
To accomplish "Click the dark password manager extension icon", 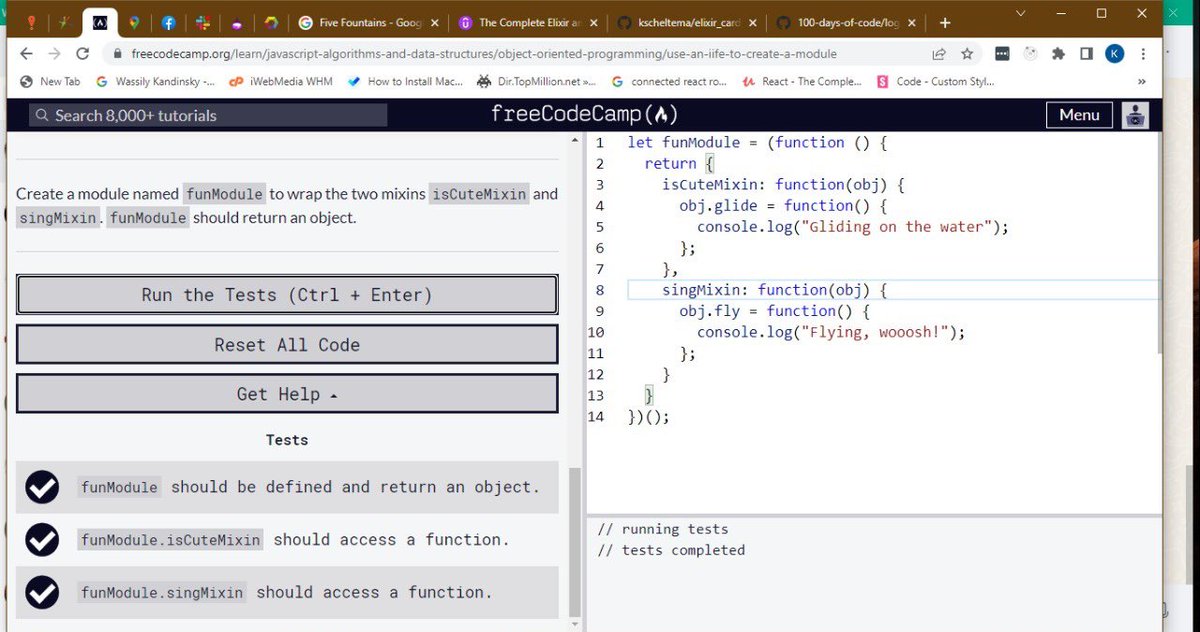I will [1002, 54].
